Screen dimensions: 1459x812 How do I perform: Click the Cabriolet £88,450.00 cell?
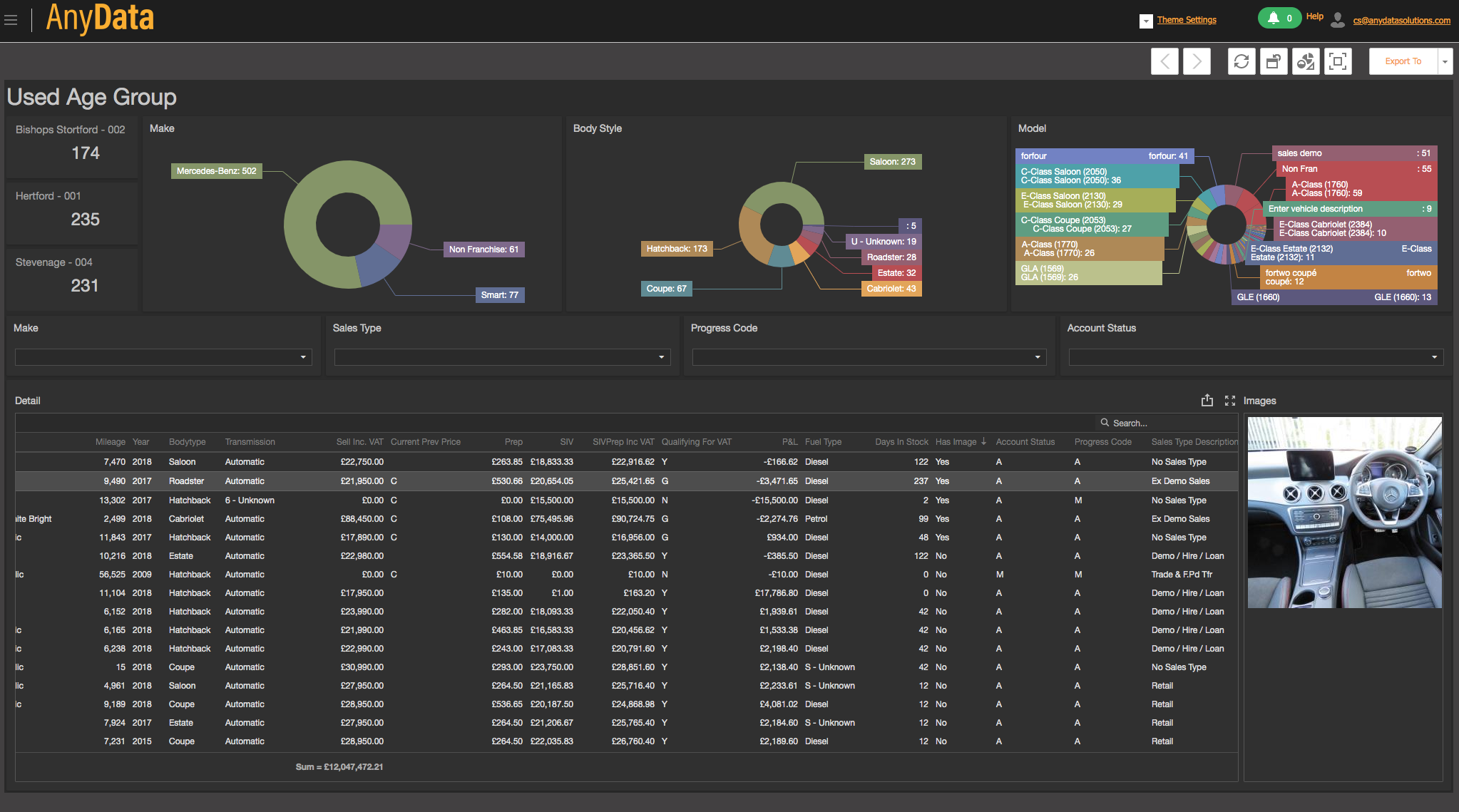pos(362,519)
